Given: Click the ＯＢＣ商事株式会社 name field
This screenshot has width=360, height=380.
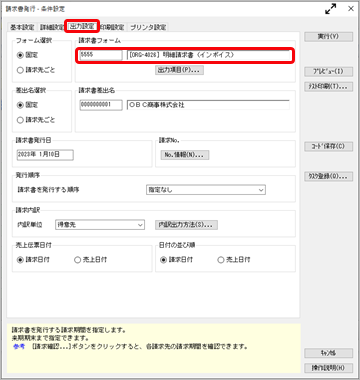Looking at the screenshot, I should 209,105.
